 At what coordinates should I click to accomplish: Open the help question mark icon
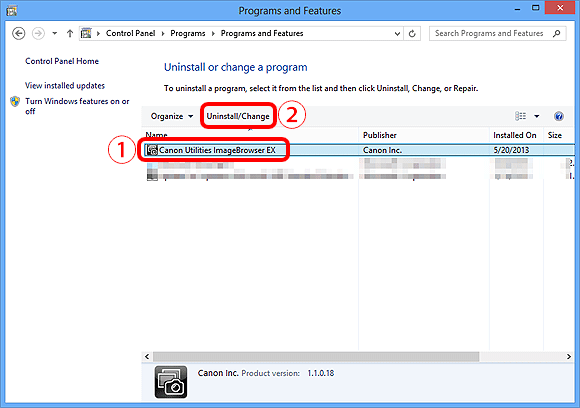coord(559,116)
